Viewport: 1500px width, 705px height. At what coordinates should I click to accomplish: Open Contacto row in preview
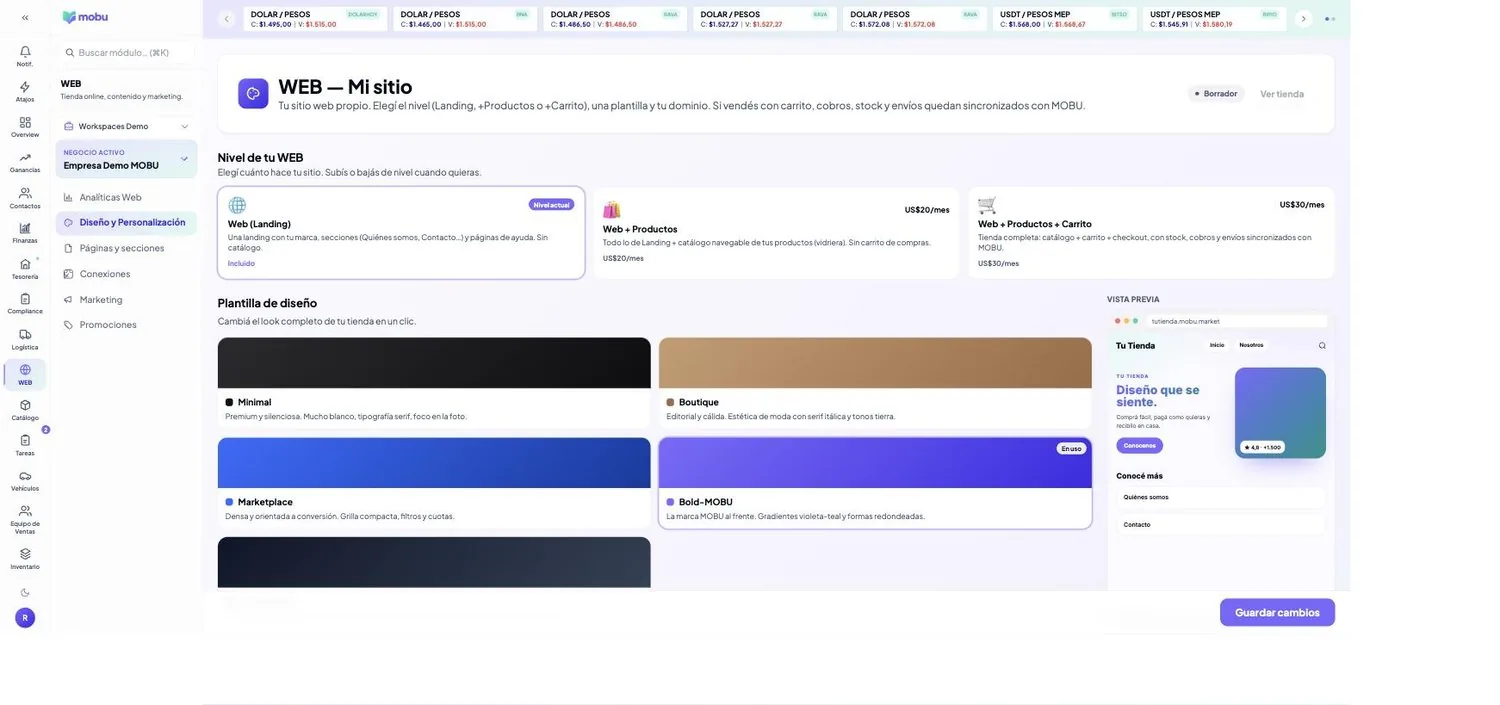coord(1220,524)
